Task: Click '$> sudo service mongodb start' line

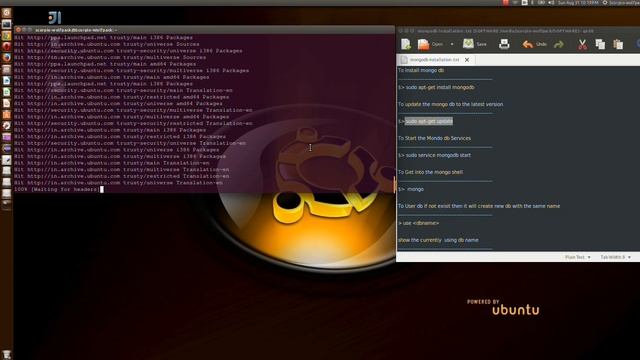Action: click(x=434, y=155)
